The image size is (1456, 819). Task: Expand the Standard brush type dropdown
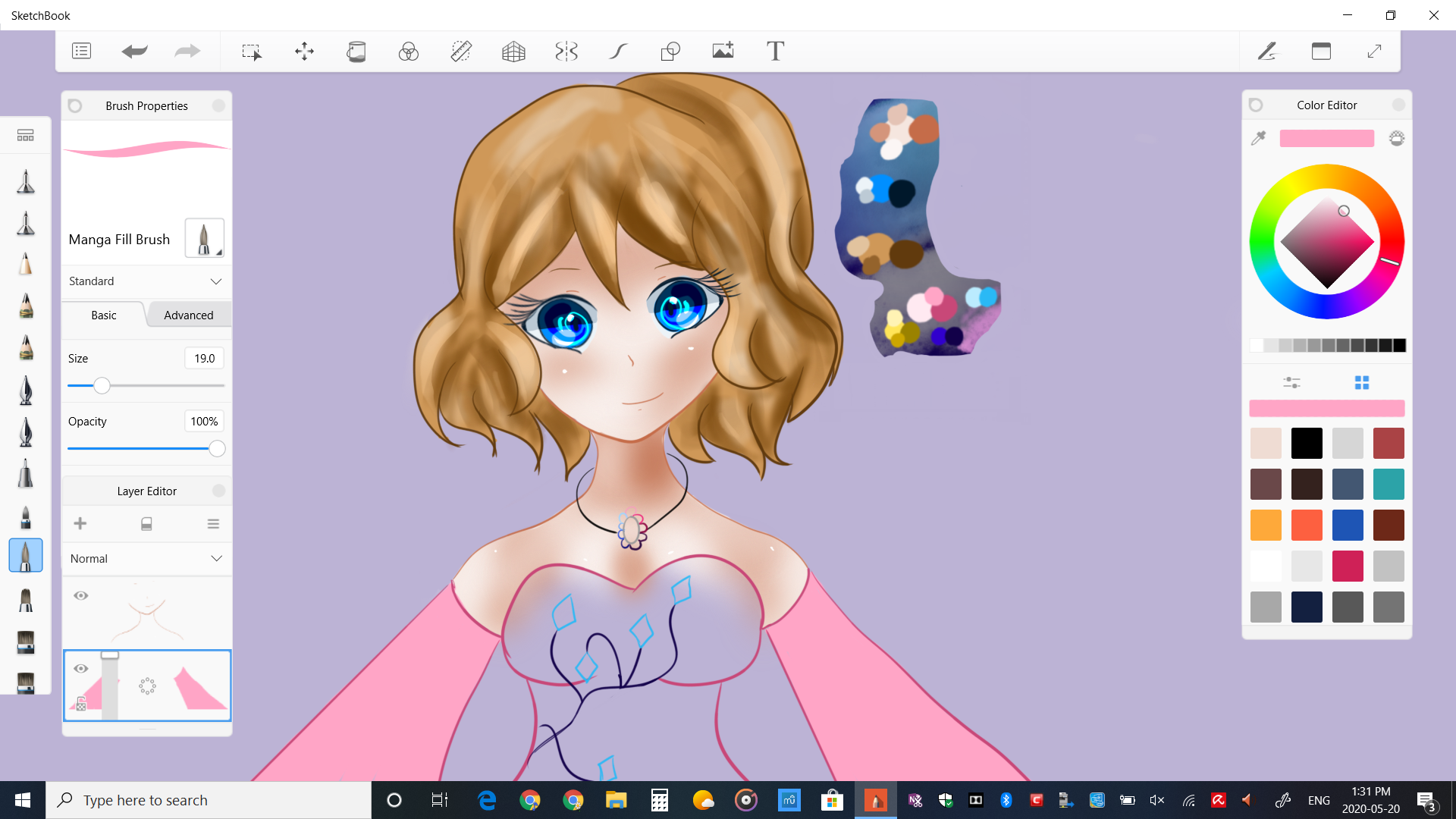click(x=146, y=281)
